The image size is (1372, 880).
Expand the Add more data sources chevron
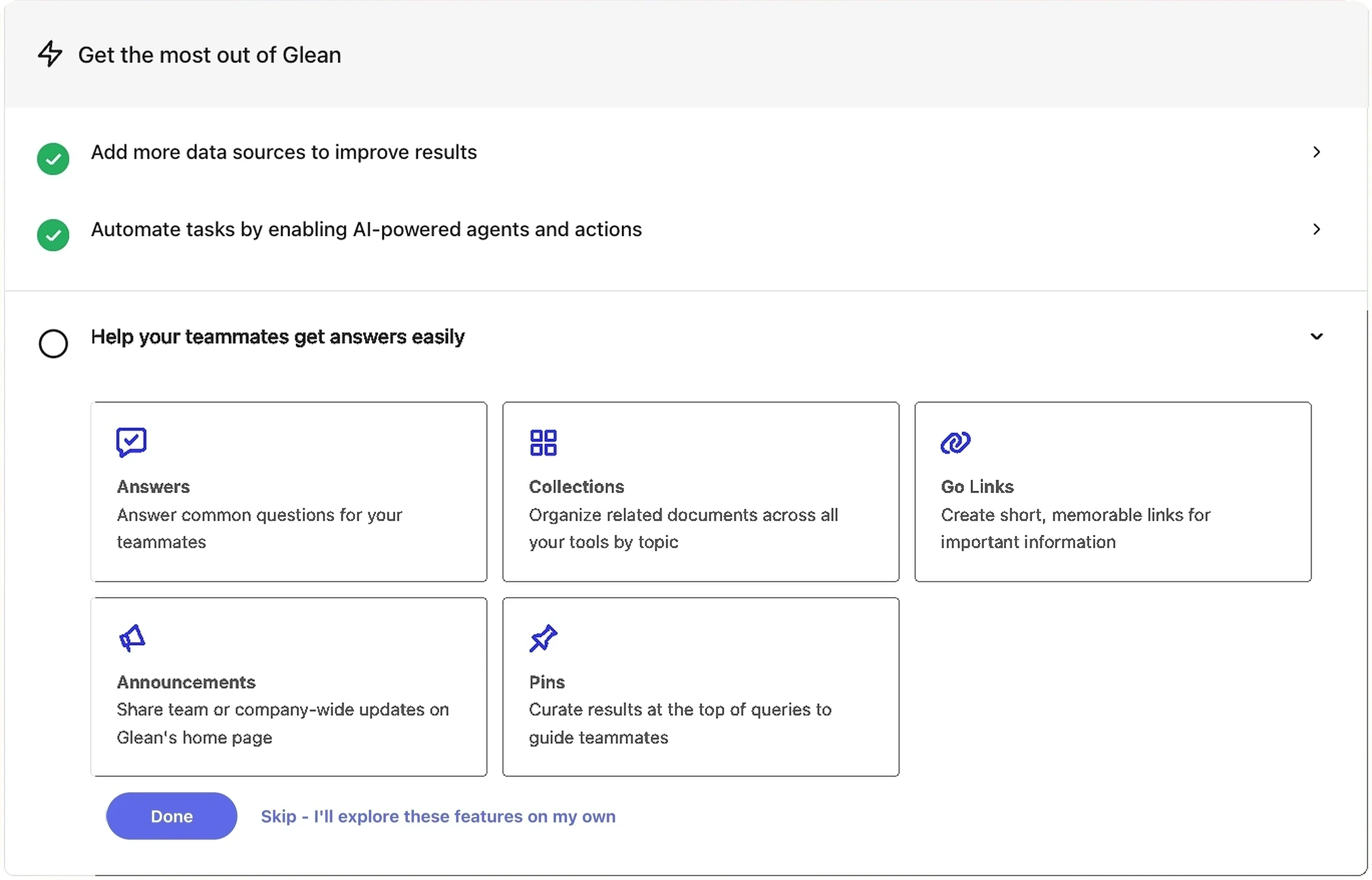click(1317, 152)
